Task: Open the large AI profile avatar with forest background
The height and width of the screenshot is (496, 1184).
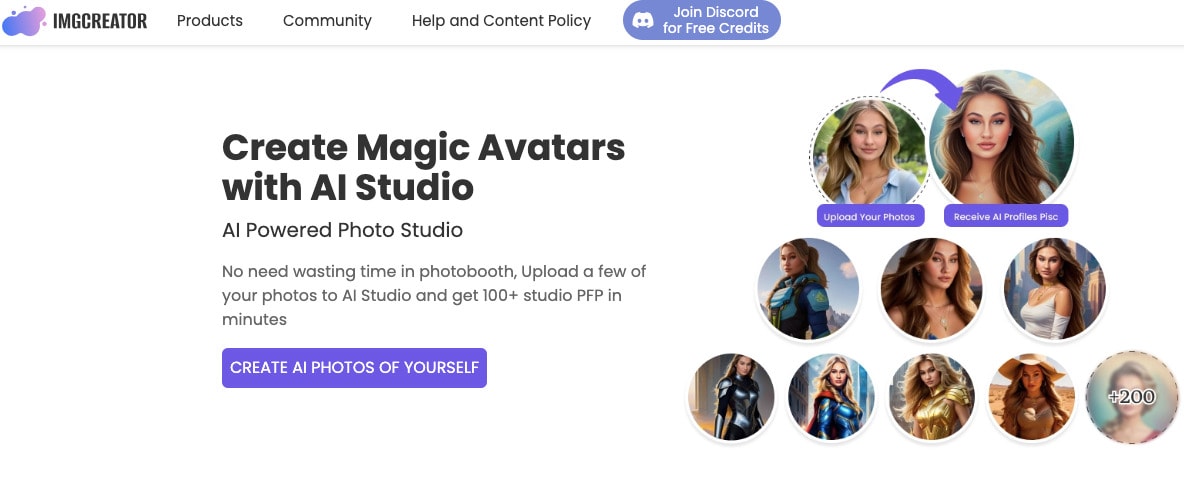Action: pos(1002,139)
